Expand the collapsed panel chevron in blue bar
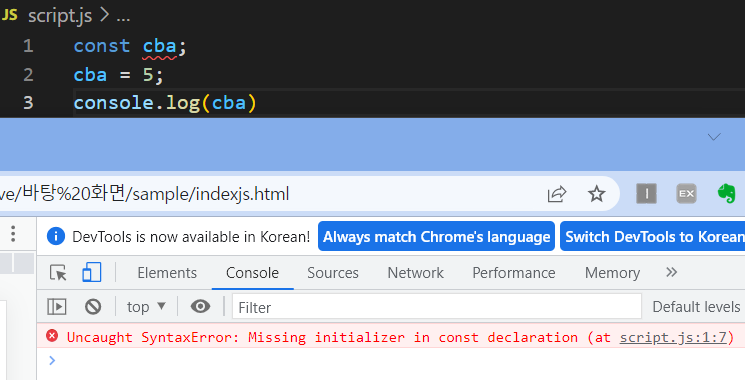745x380 pixels. click(x=714, y=137)
